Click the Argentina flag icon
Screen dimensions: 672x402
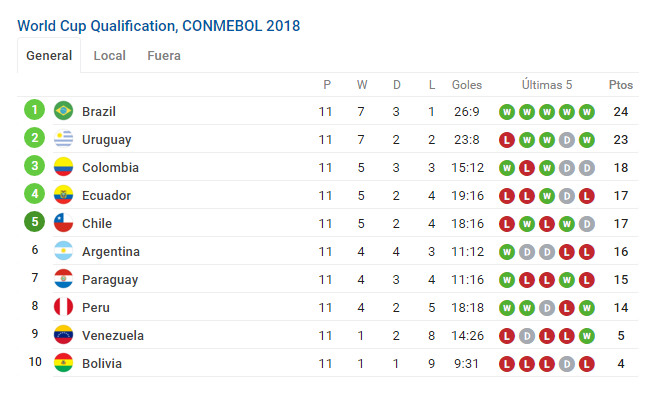pyautogui.click(x=63, y=251)
